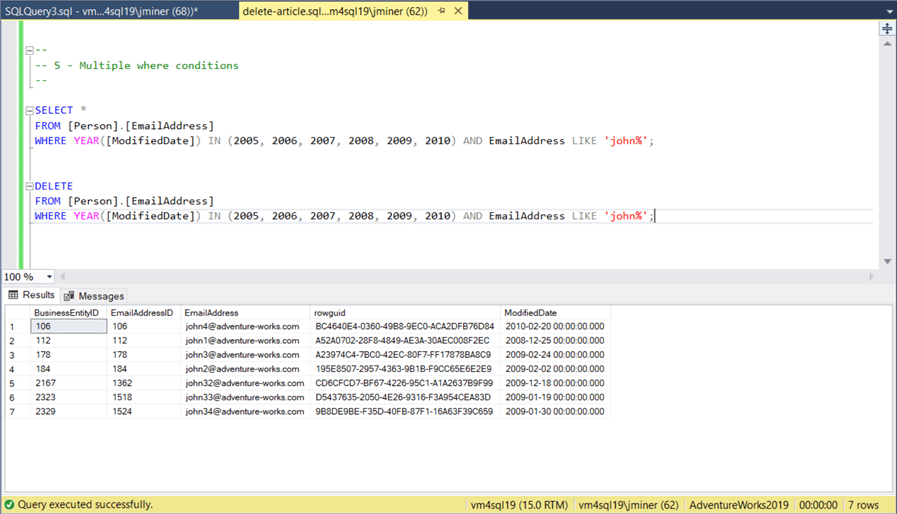
Task: Pin the delete-article.sql tab
Action: [x=441, y=11]
